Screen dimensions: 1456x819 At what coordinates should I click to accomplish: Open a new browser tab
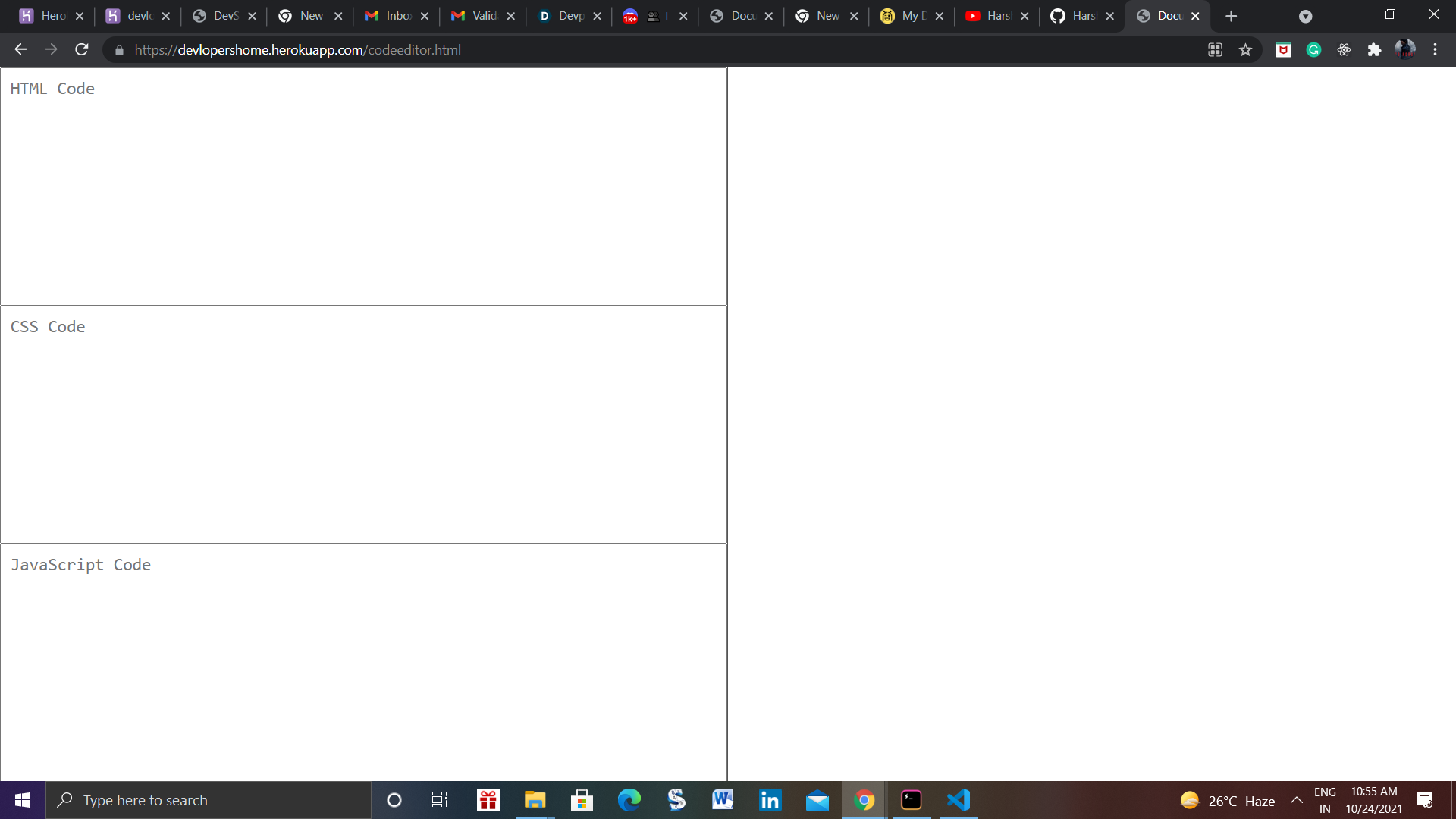click(x=1231, y=16)
